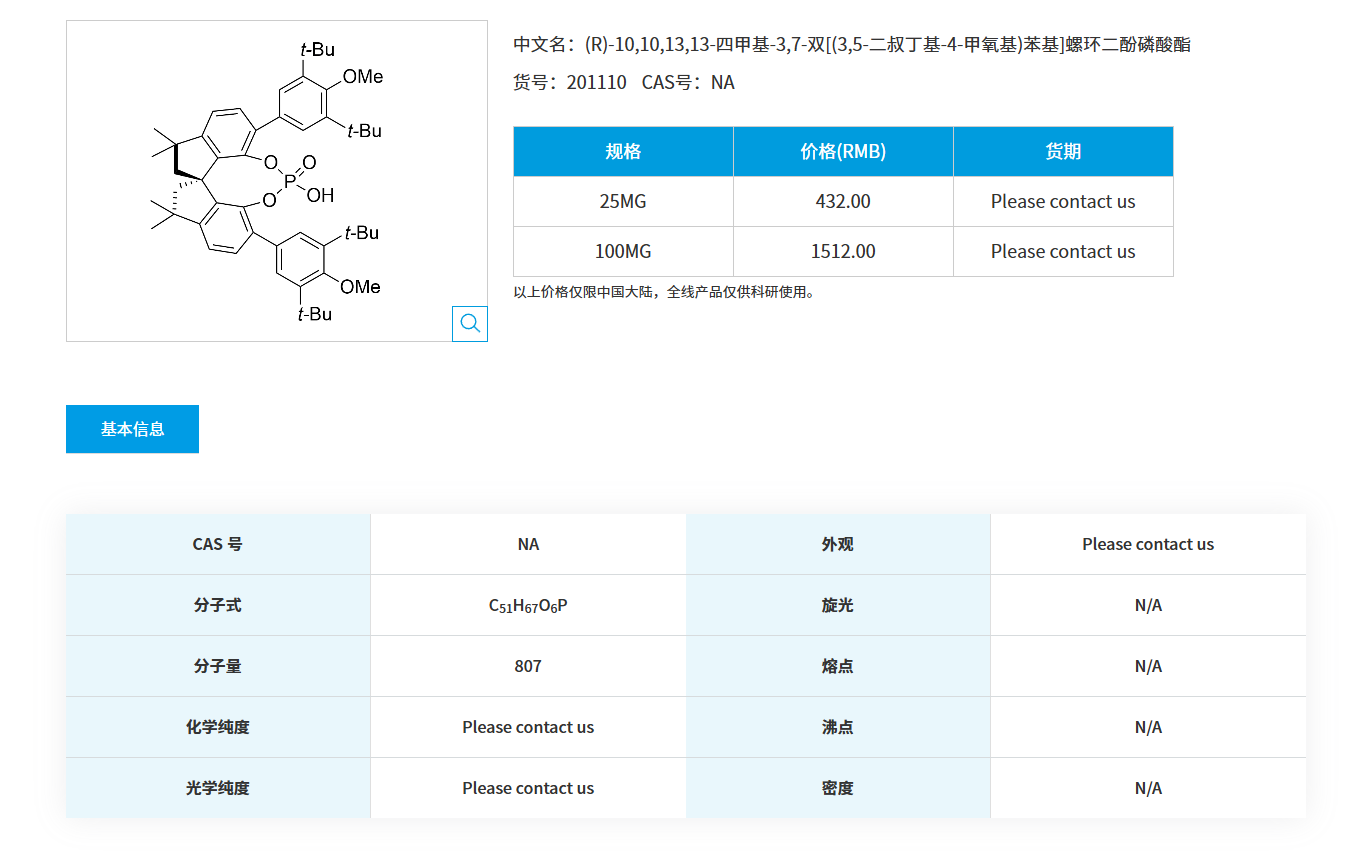Click the 密度 N/A cell

[1148, 788]
